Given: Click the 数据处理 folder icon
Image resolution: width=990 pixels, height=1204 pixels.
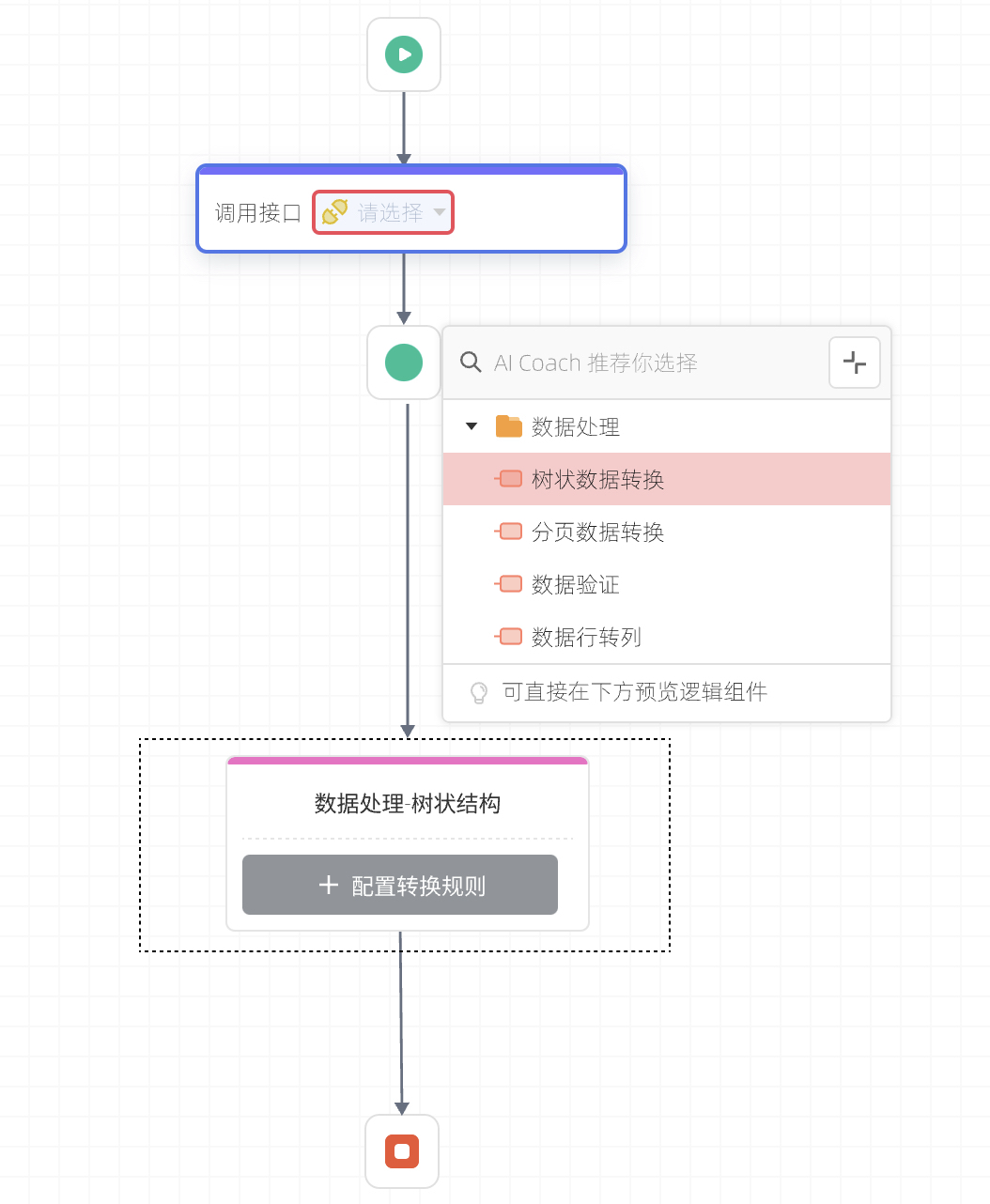Looking at the screenshot, I should click(509, 426).
